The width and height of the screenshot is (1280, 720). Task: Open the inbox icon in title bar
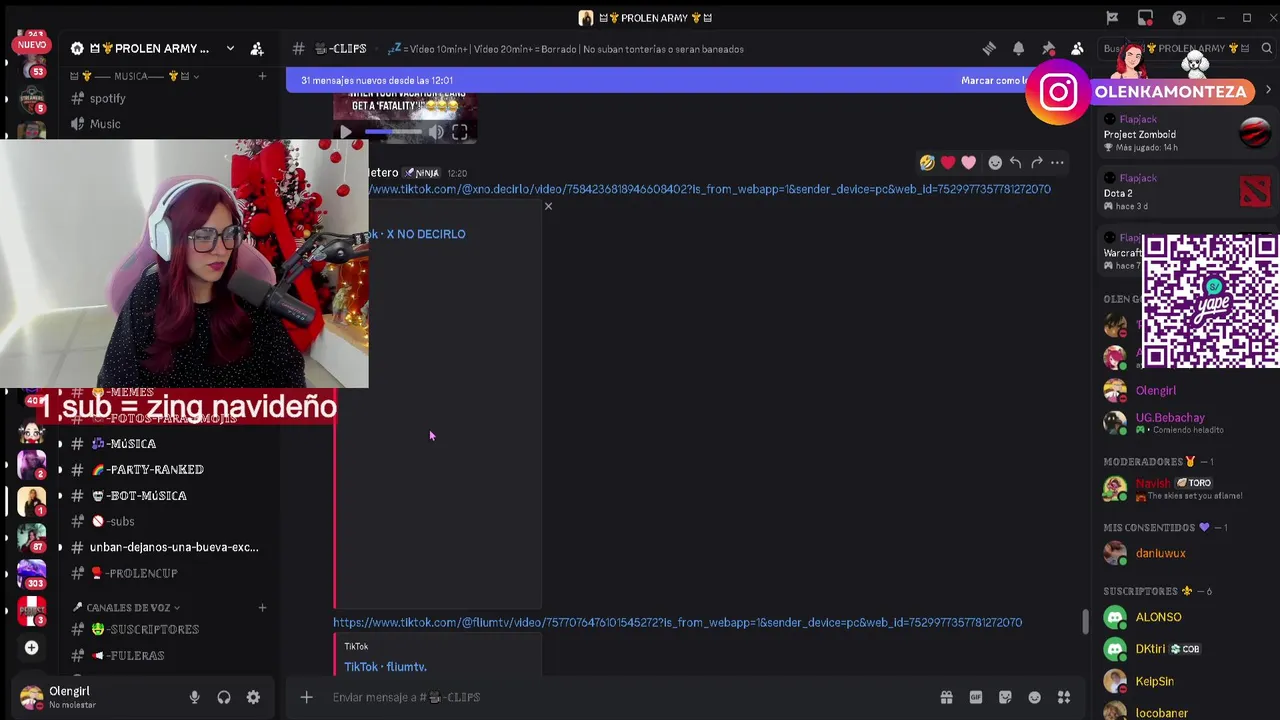tap(1145, 17)
